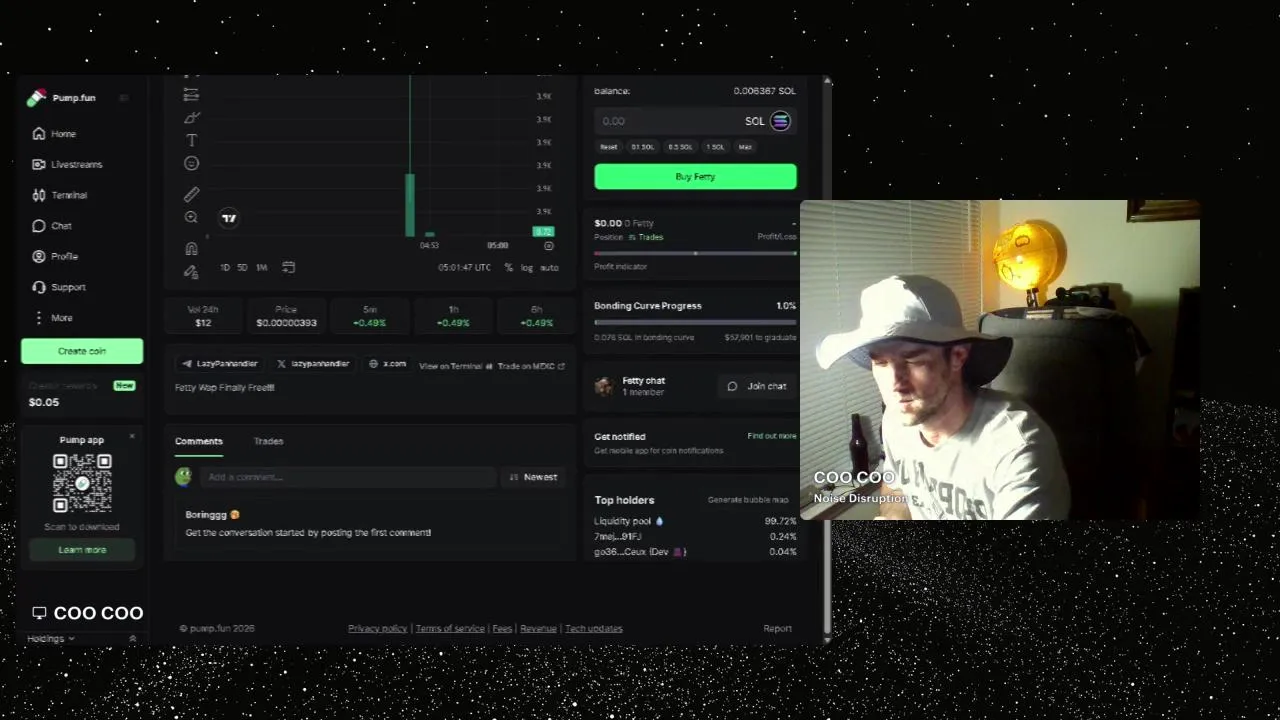Open the Find out more link
Viewport: 1280px width, 720px height.
(772, 436)
